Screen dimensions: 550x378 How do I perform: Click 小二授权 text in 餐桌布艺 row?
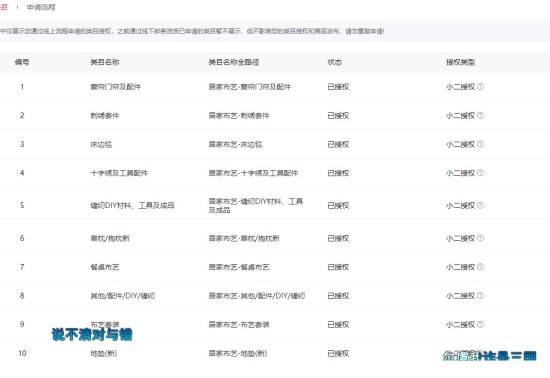coord(461,267)
